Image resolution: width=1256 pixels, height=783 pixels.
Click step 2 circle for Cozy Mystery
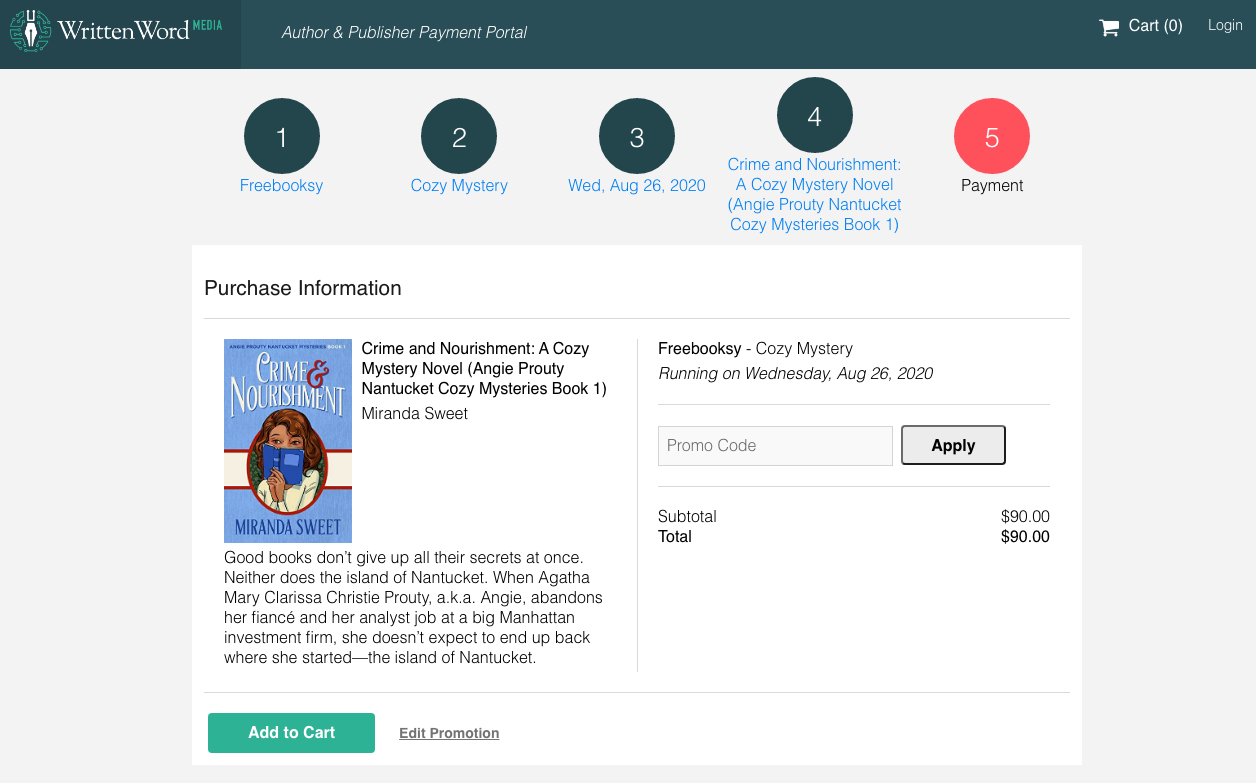point(458,135)
